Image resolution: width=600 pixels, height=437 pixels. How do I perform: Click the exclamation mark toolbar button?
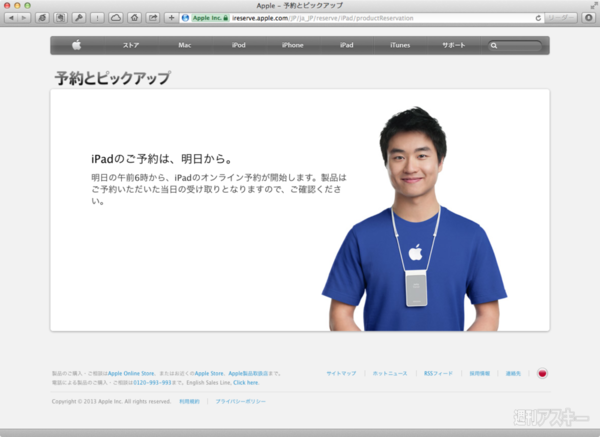click(97, 18)
